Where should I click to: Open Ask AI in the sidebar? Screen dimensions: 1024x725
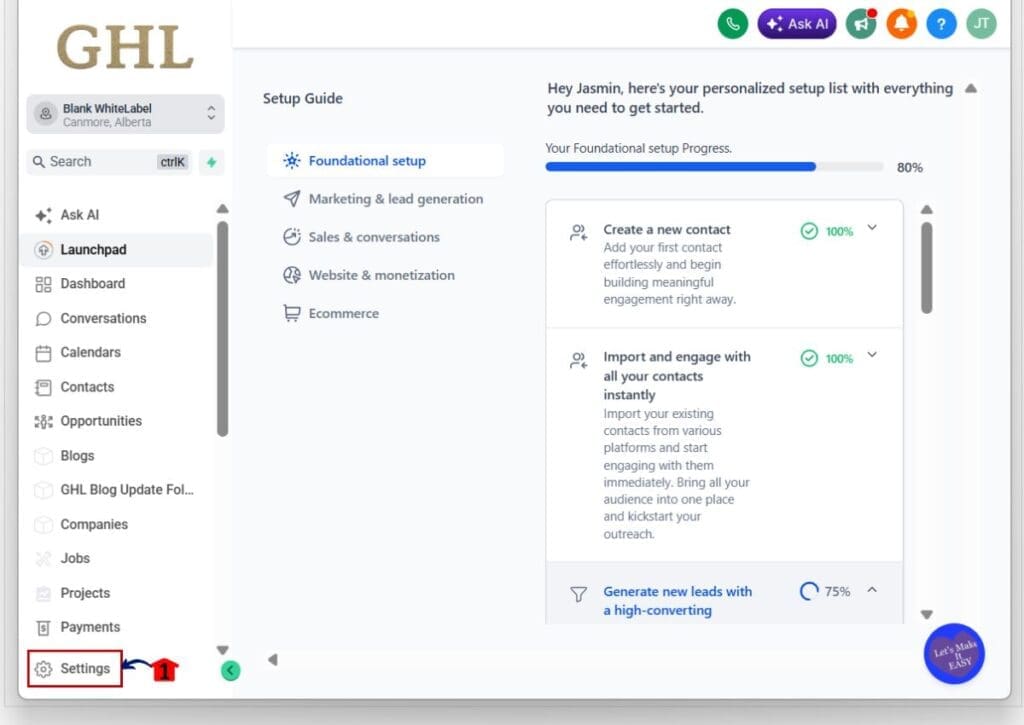point(116,215)
